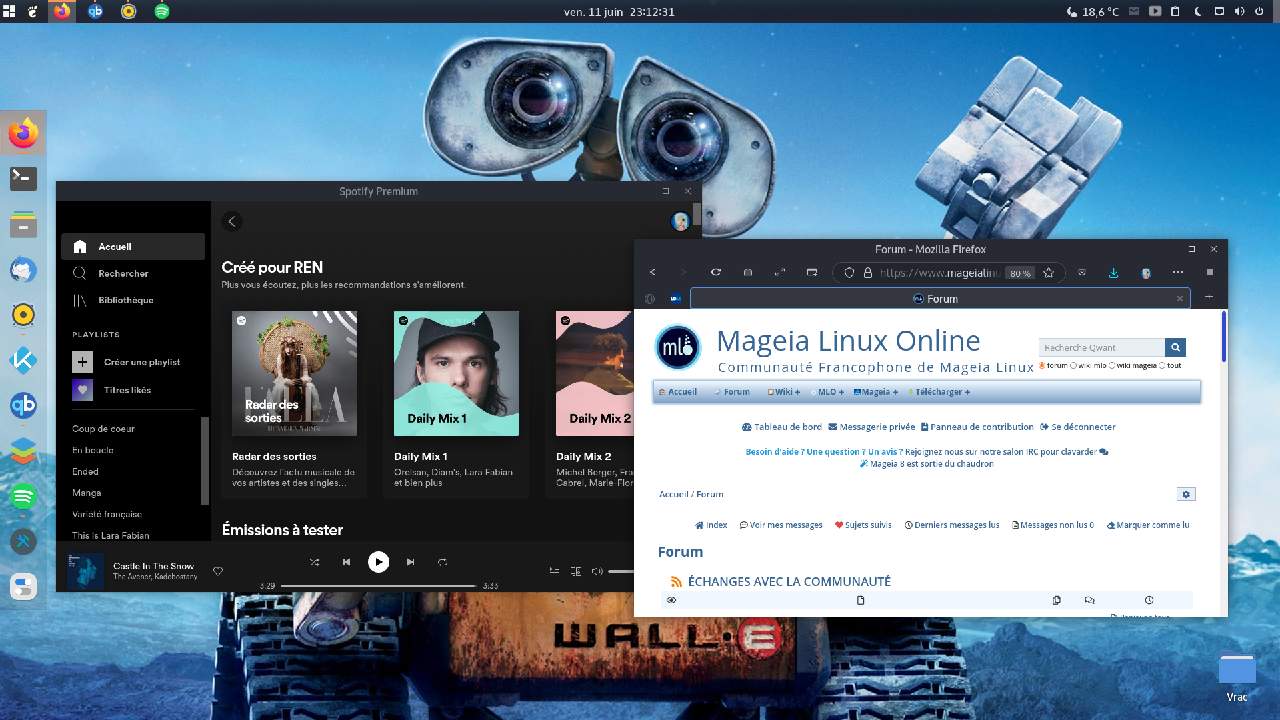Screen dimensions: 1280x720
Task: Expand the Mageia + site menu
Action: 876,392
